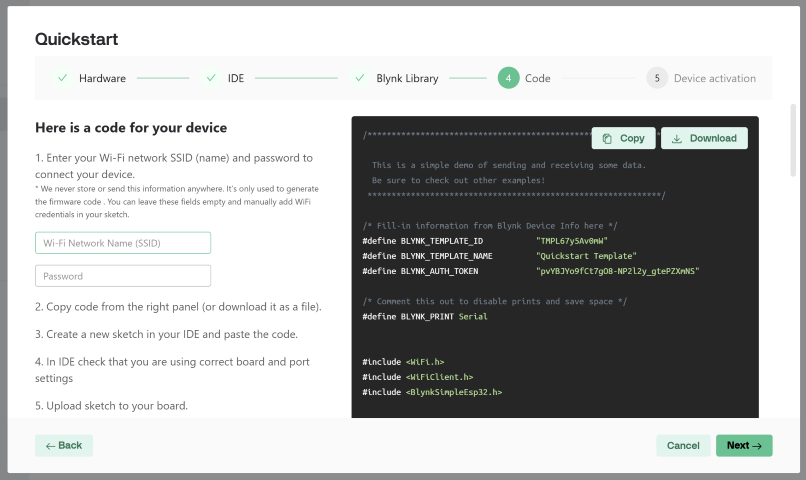Click the BLYNK_AUTH_TOKEN value string
The image size is (806, 480).
(x=617, y=271)
